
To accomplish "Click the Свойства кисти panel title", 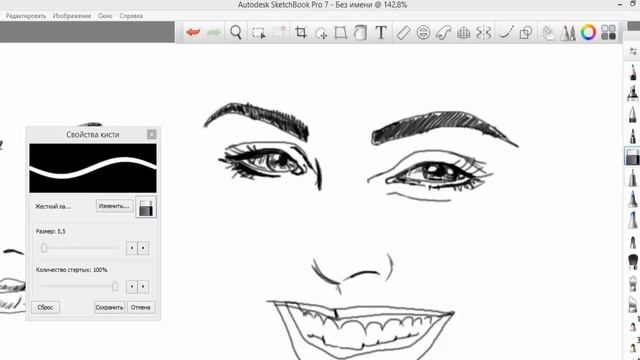I will [x=93, y=134].
